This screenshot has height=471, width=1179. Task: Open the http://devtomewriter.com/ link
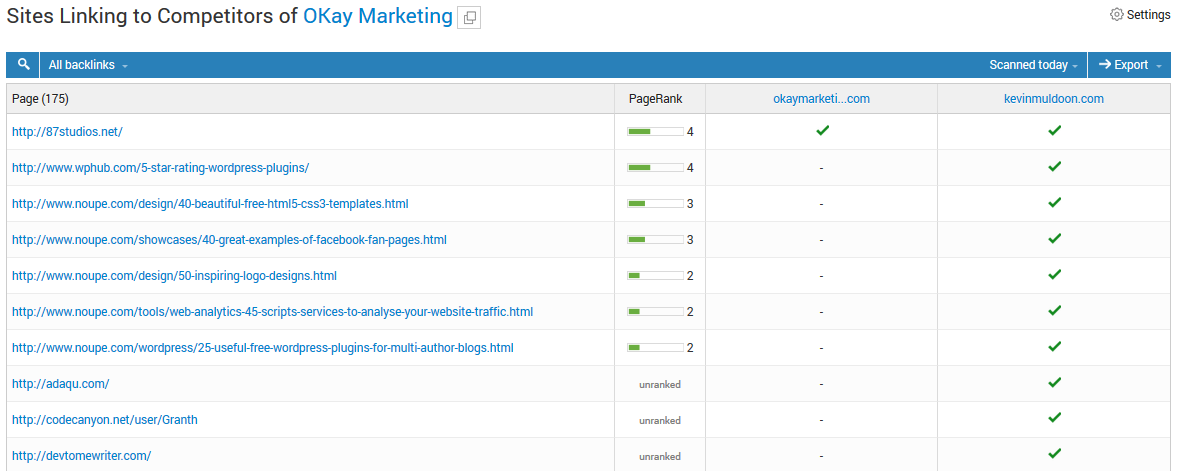81,456
